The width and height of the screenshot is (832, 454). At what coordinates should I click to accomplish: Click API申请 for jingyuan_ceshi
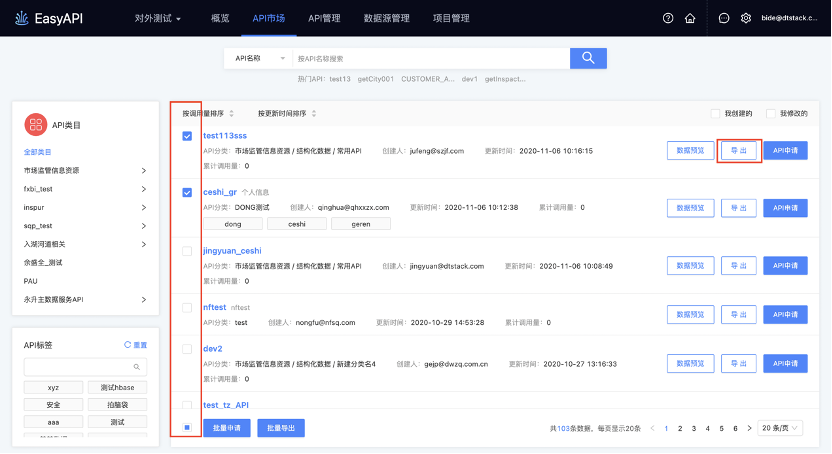pyautogui.click(x=785, y=266)
